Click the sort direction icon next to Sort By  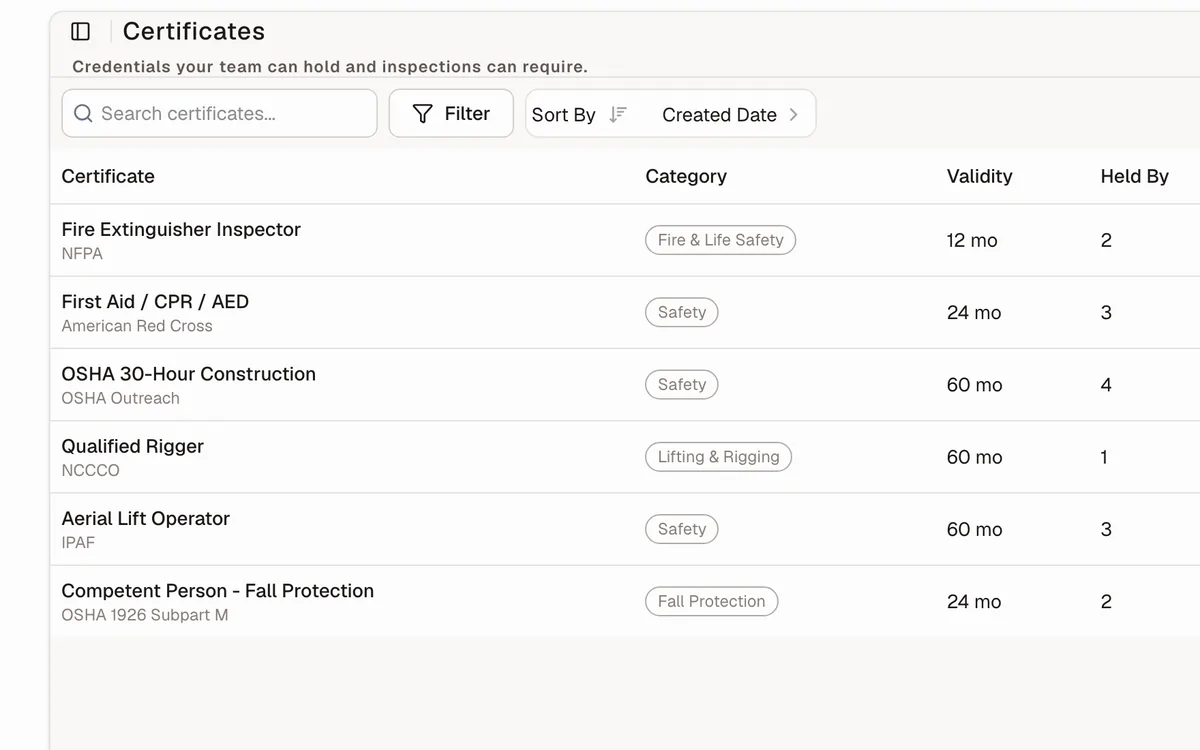point(618,114)
